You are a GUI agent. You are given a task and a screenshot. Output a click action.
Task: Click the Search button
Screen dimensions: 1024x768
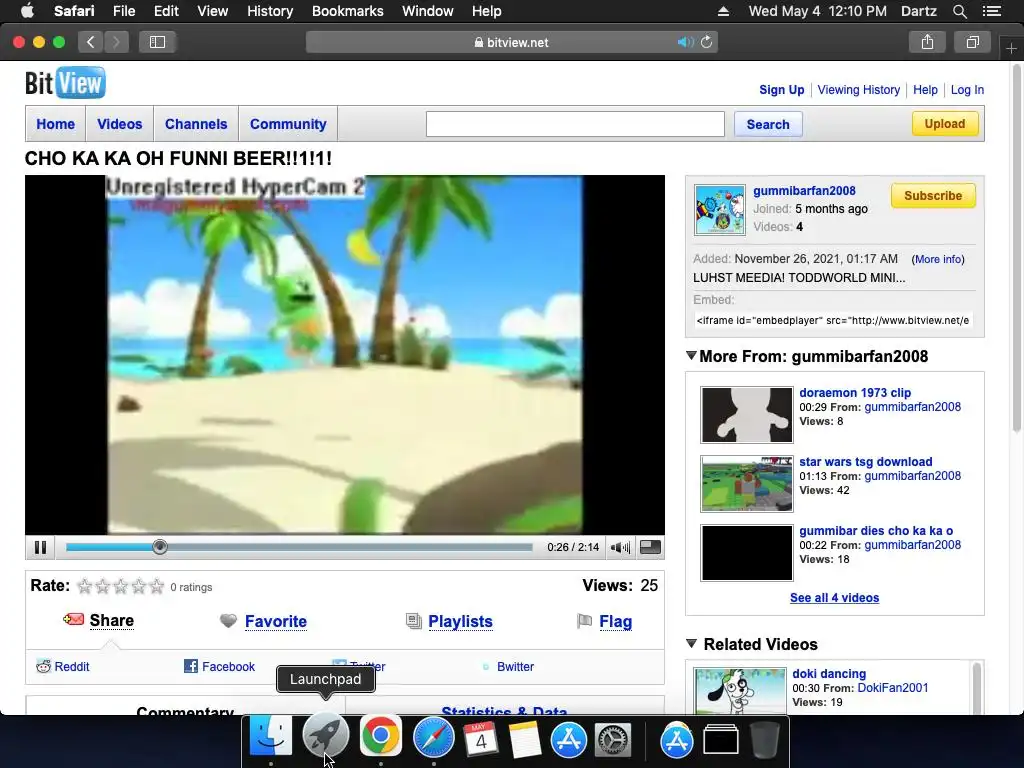click(768, 124)
